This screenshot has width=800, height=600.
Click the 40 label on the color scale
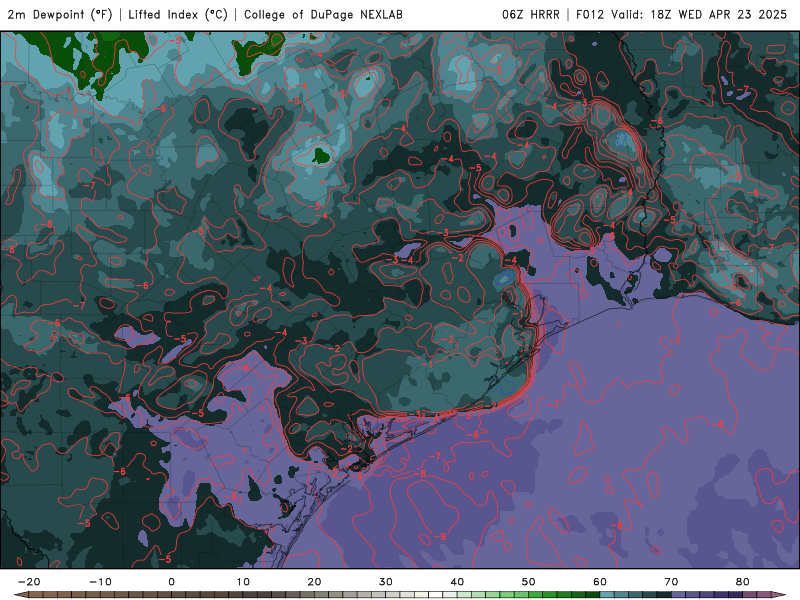(x=457, y=582)
